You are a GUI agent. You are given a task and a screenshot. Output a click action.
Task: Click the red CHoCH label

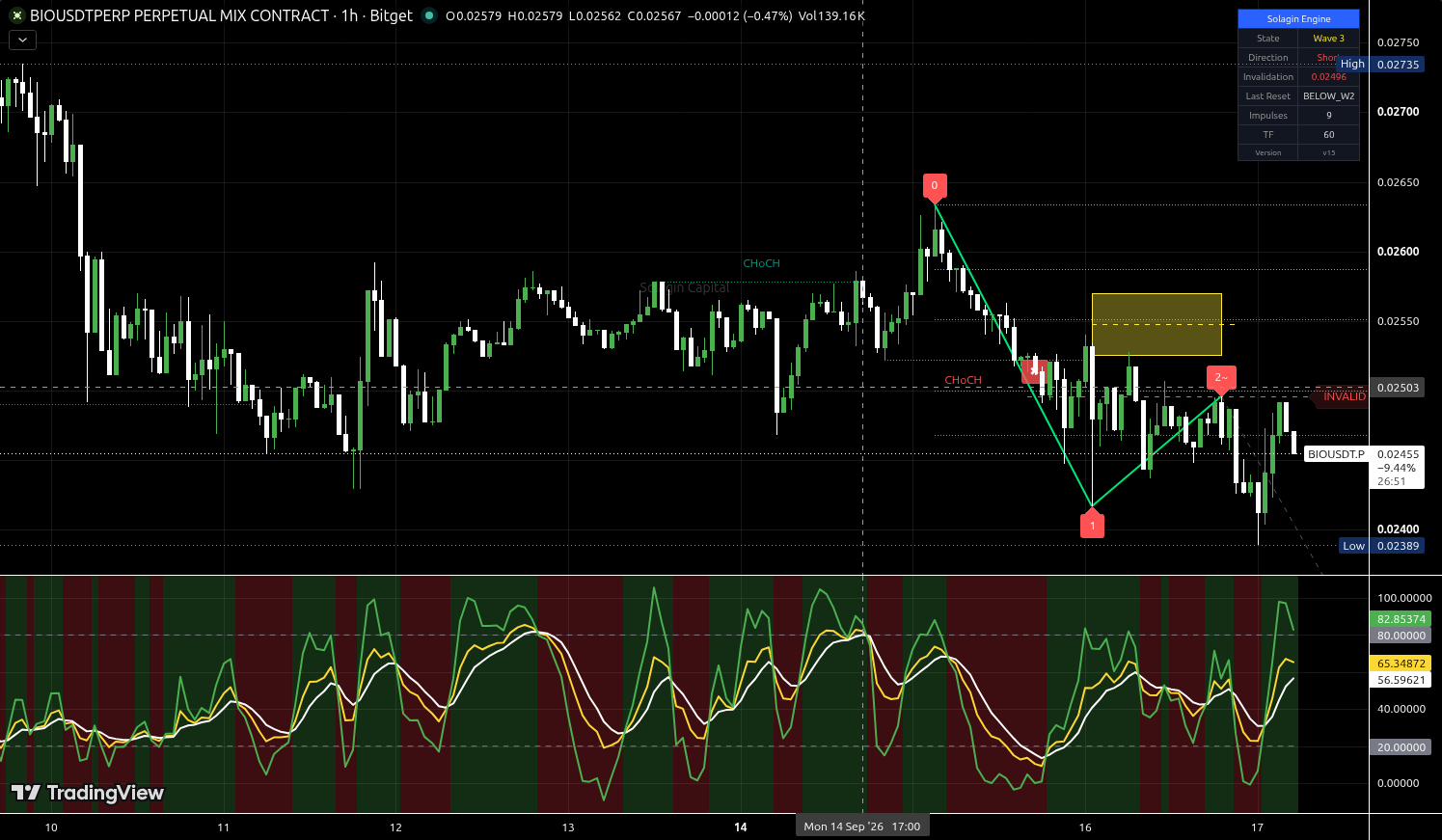[963, 380]
